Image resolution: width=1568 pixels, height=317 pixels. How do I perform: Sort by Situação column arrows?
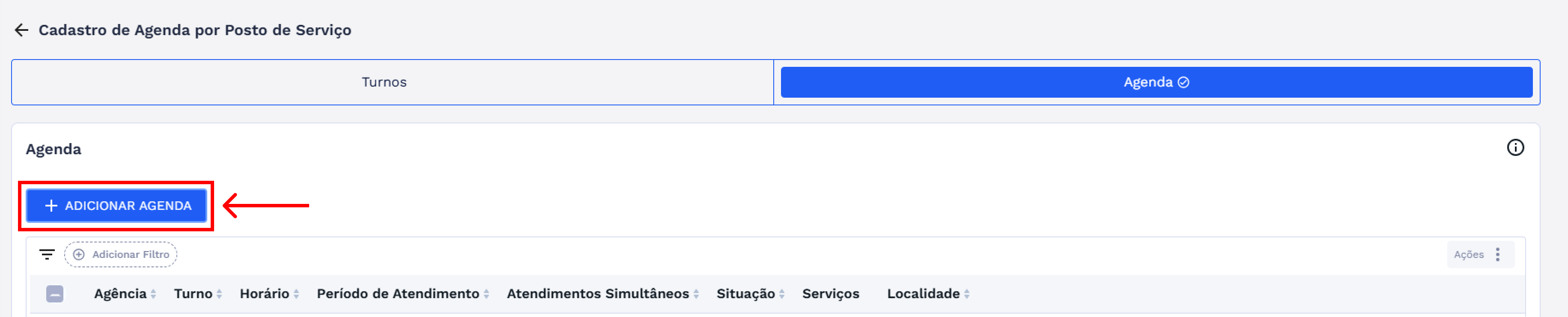coord(781,294)
